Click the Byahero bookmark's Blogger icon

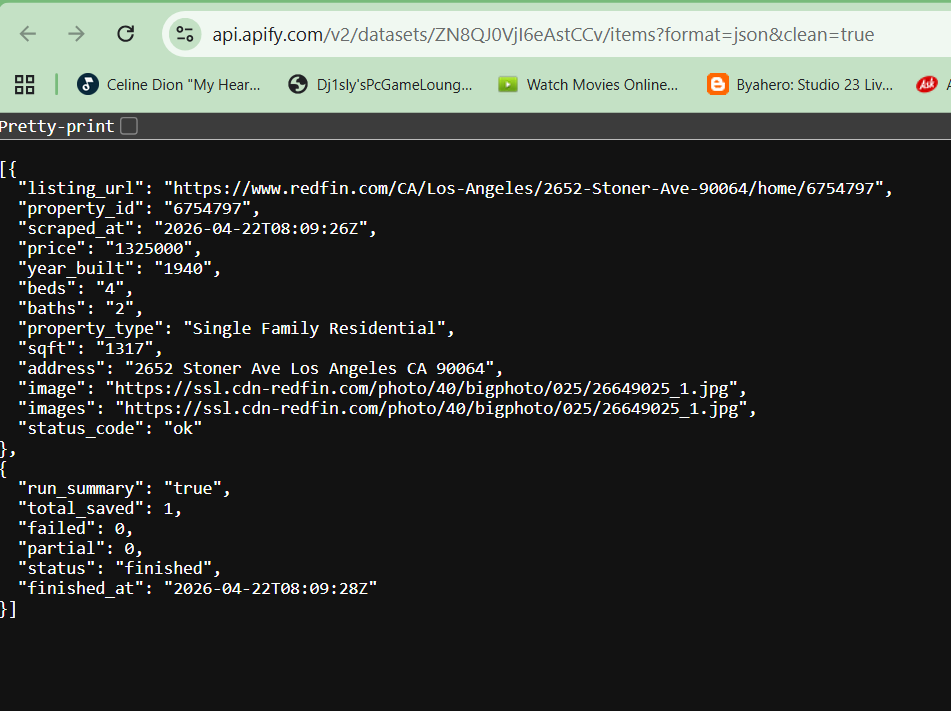(x=717, y=84)
